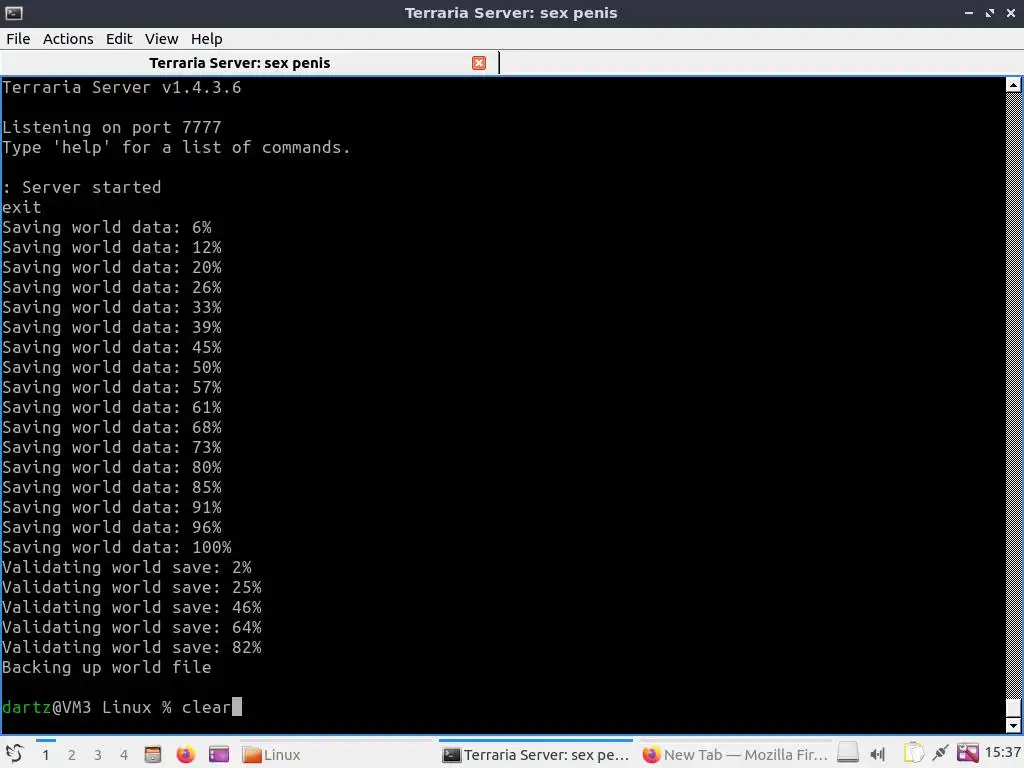Click the 'Terraria Server v1.4.3.6' line
Viewport: 1024px width, 768px height.
(121, 88)
